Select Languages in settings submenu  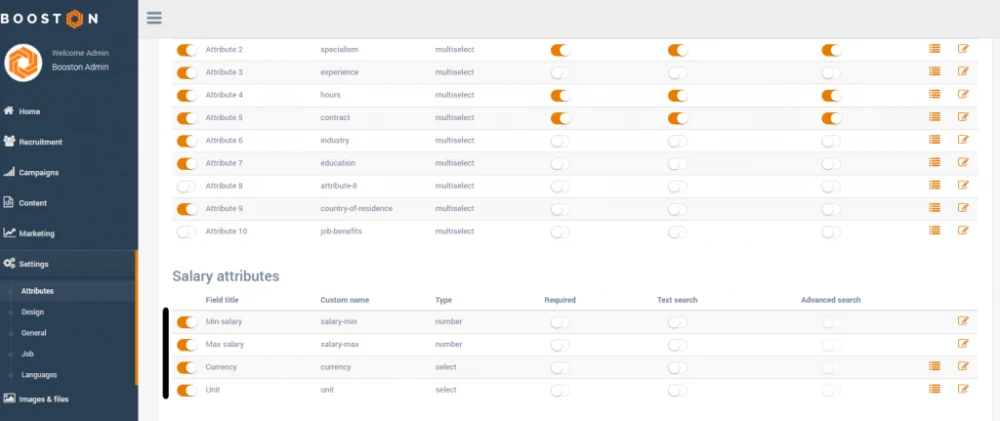tap(39, 375)
